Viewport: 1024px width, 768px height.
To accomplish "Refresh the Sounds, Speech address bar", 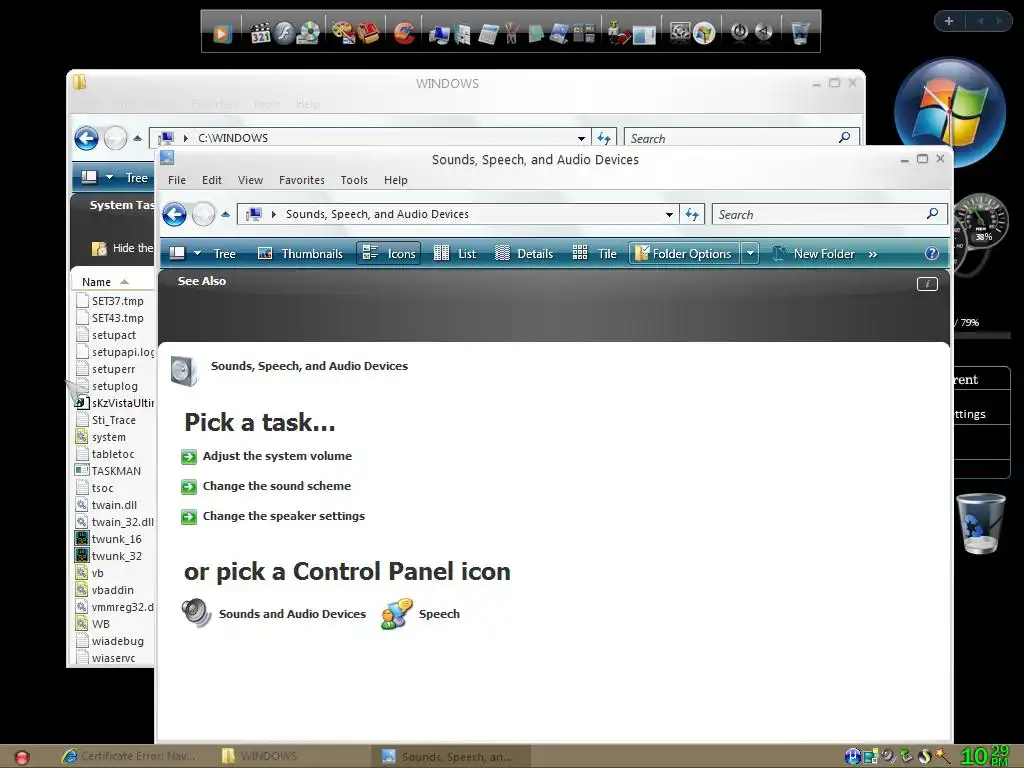I will (692, 214).
